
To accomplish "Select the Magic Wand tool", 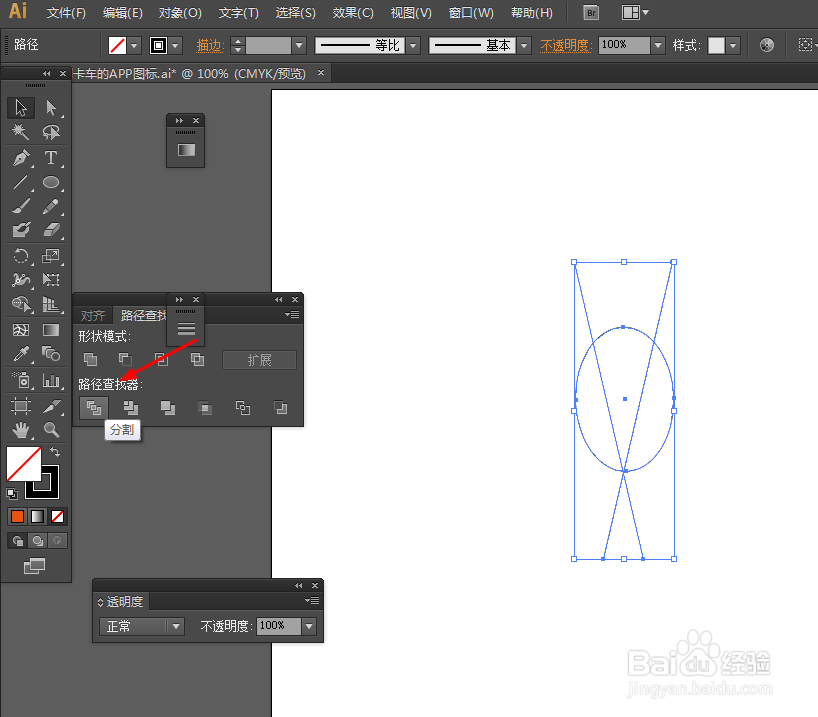I will click(x=21, y=132).
